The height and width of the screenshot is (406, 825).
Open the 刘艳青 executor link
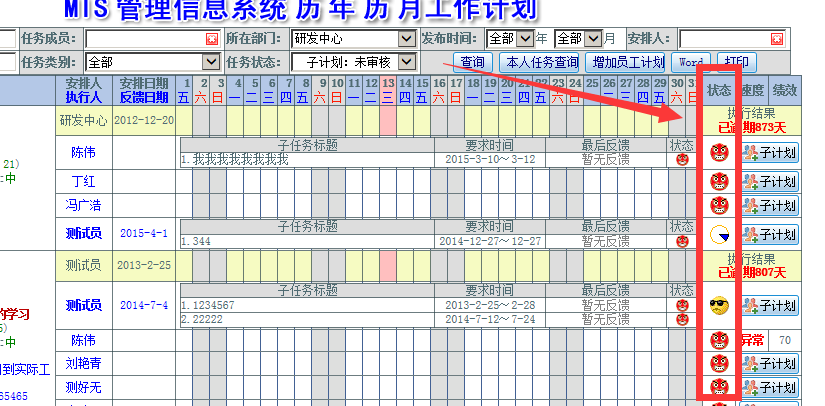[x=84, y=363]
